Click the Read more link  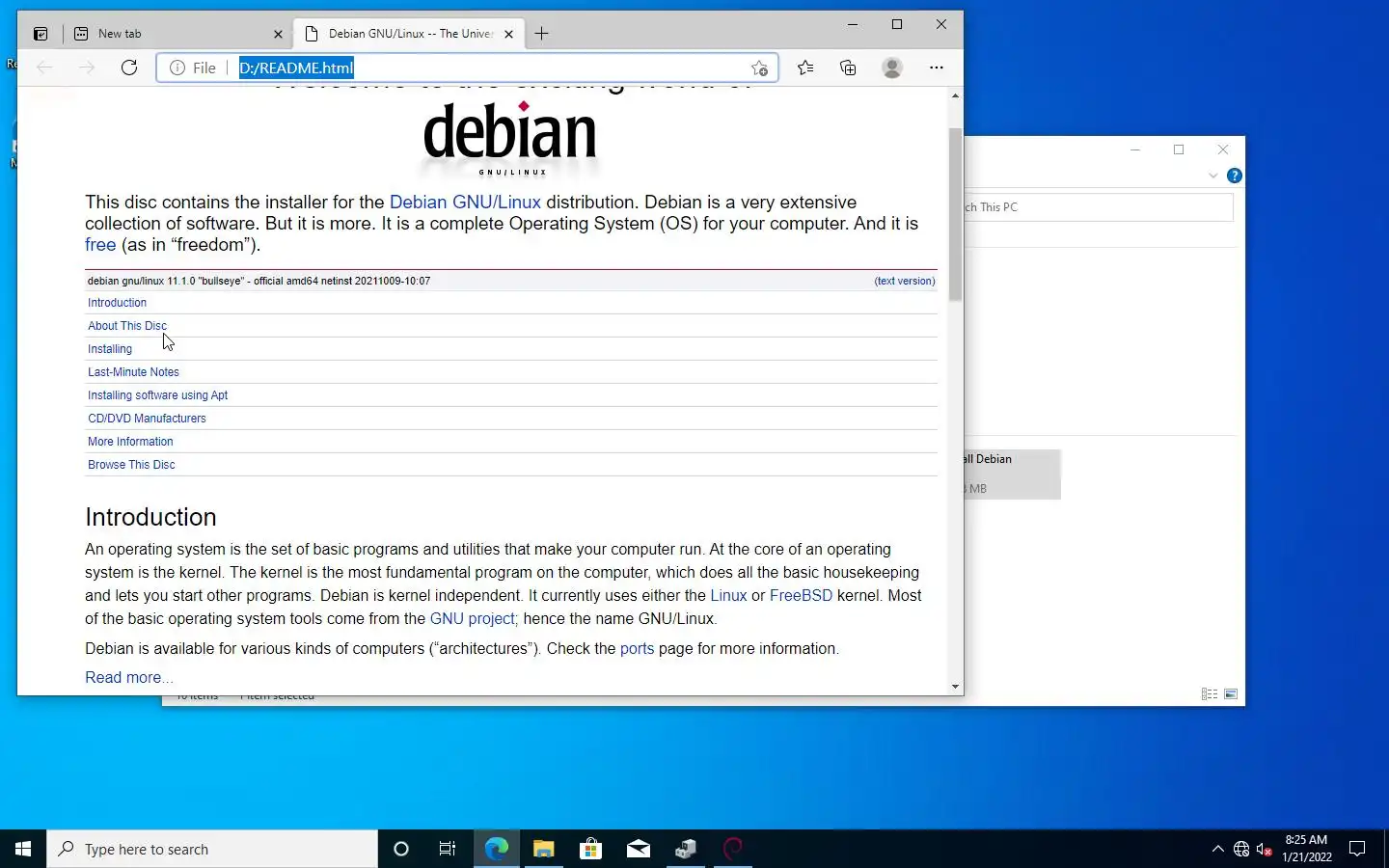(128, 678)
